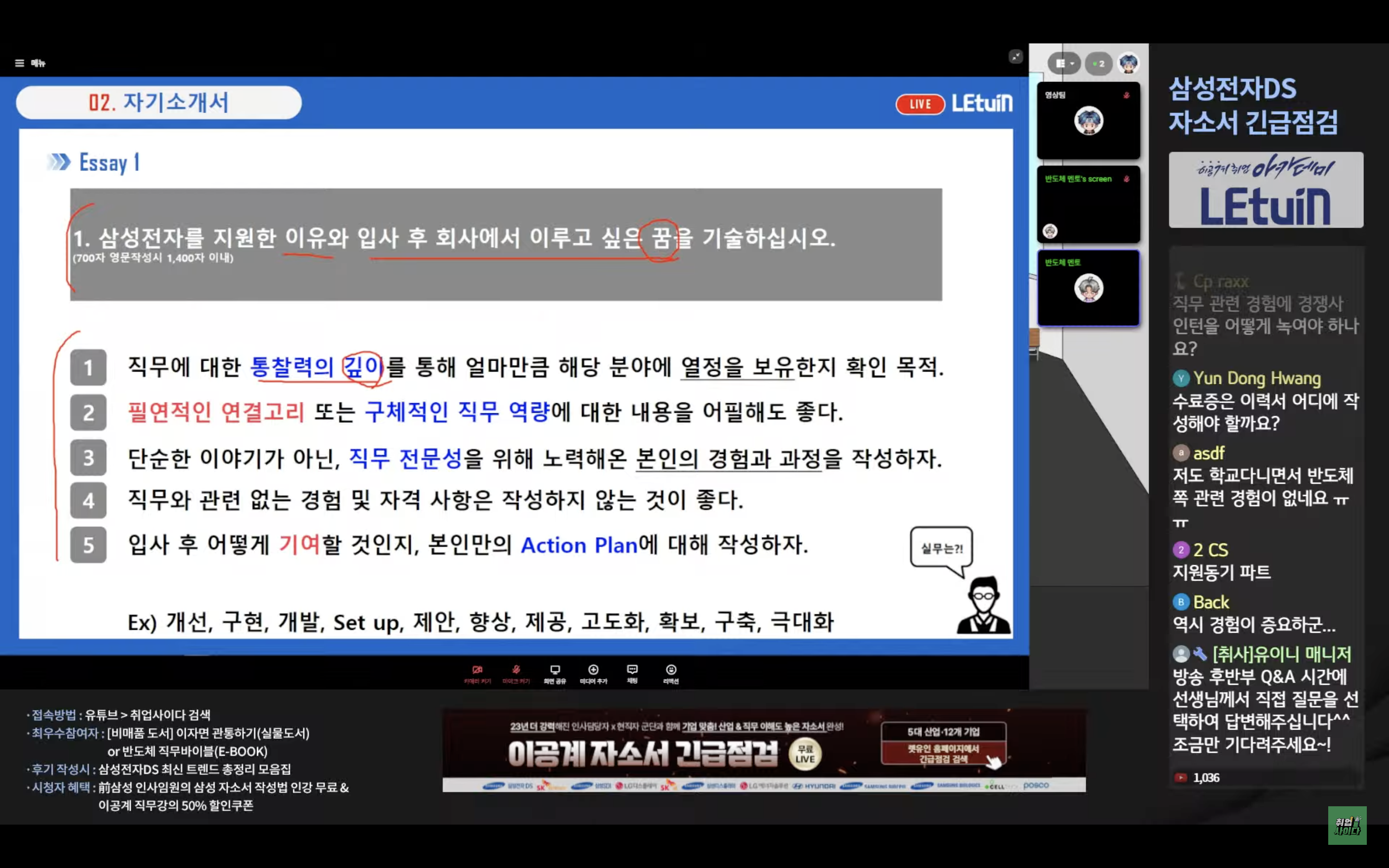1389x868 pixels.
Task: Click small avatar in 반도체 멘토's screen tile
Action: click(1050, 231)
